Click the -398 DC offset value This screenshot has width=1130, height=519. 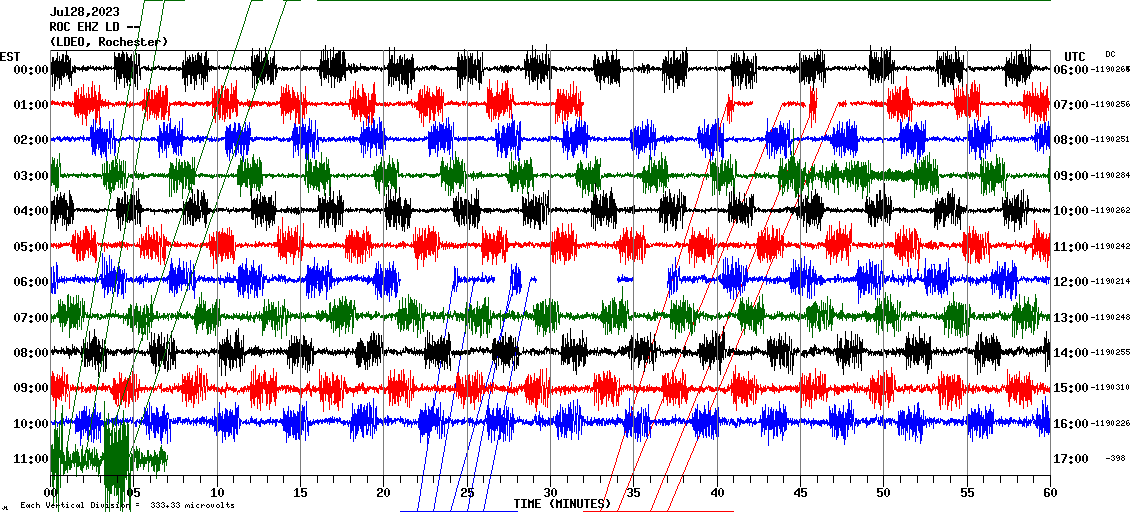(1116, 459)
